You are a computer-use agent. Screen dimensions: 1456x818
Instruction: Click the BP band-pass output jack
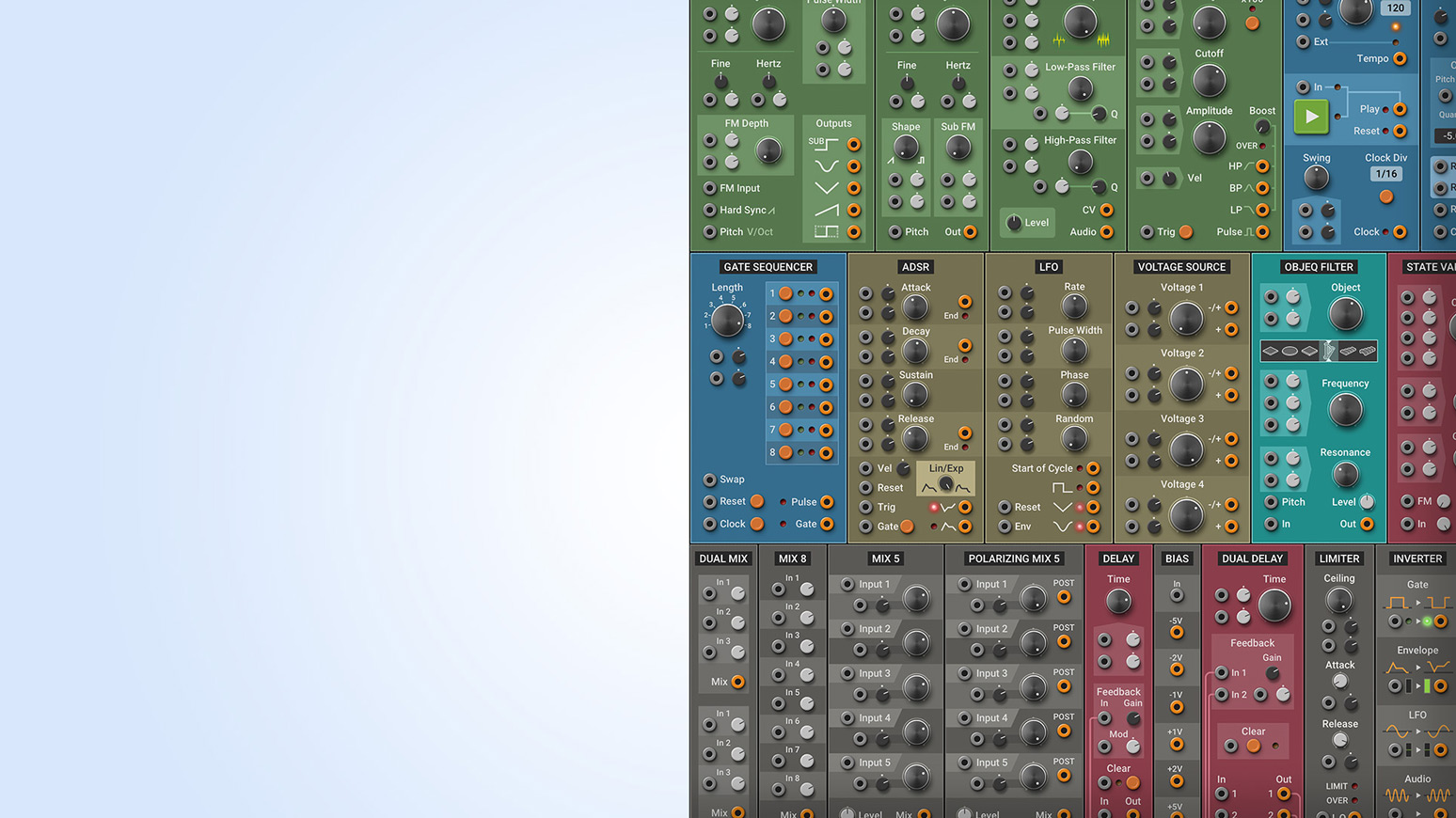pos(1262,188)
